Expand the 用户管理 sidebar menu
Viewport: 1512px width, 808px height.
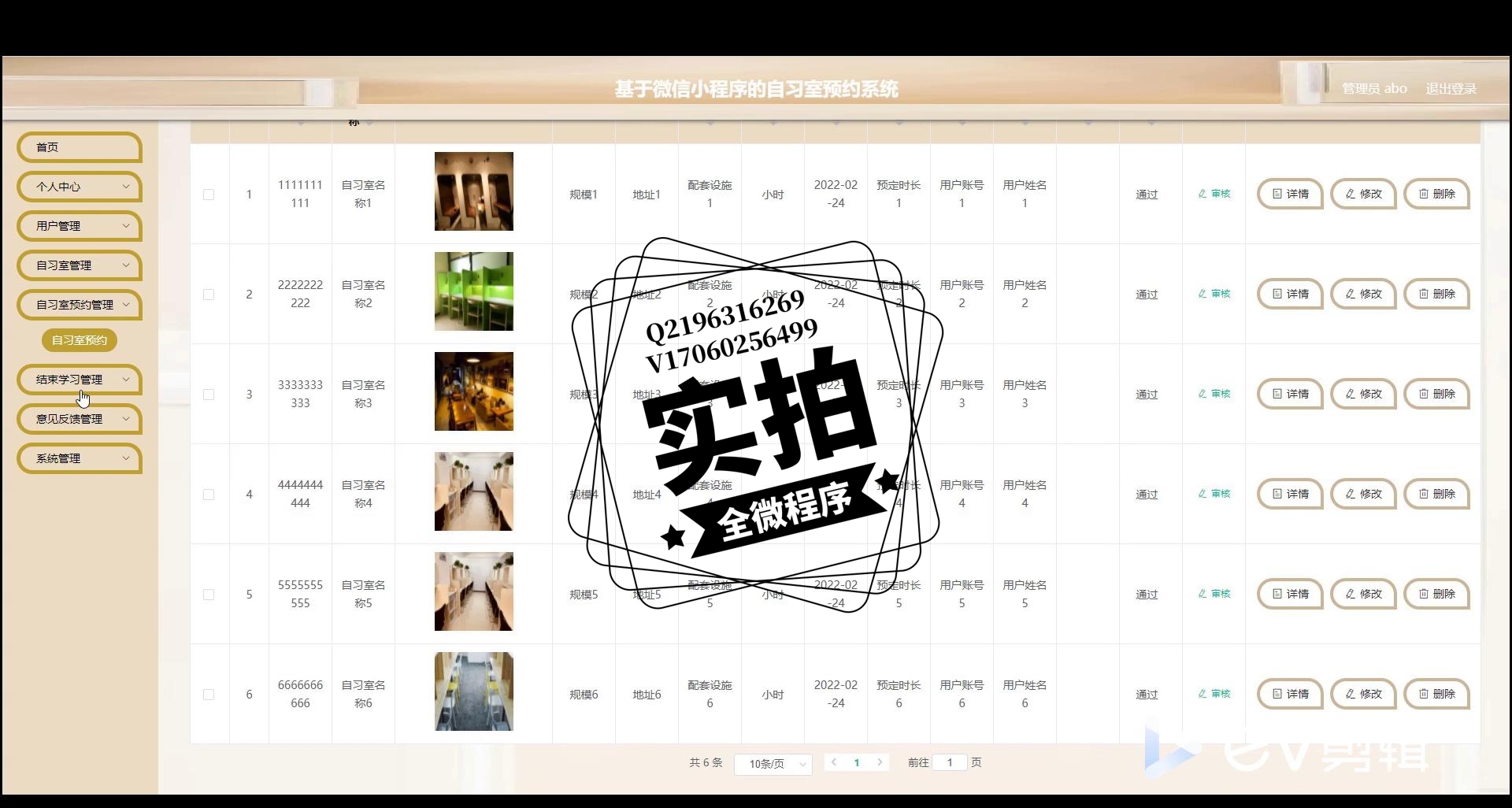point(79,226)
